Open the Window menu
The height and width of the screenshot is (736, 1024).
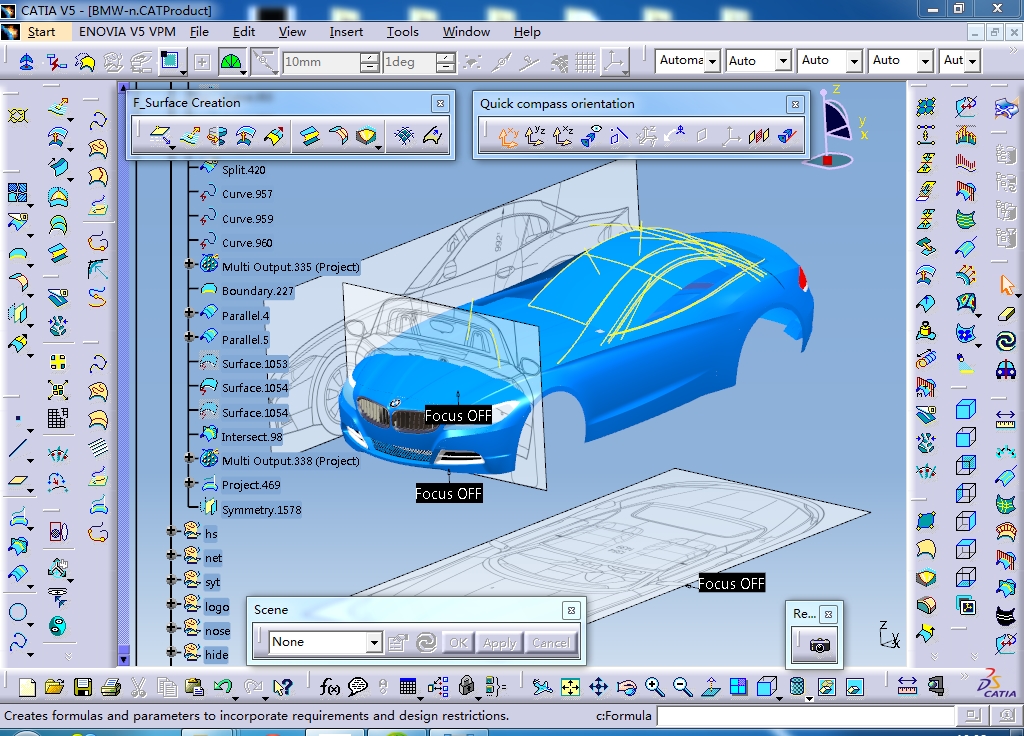click(x=466, y=32)
